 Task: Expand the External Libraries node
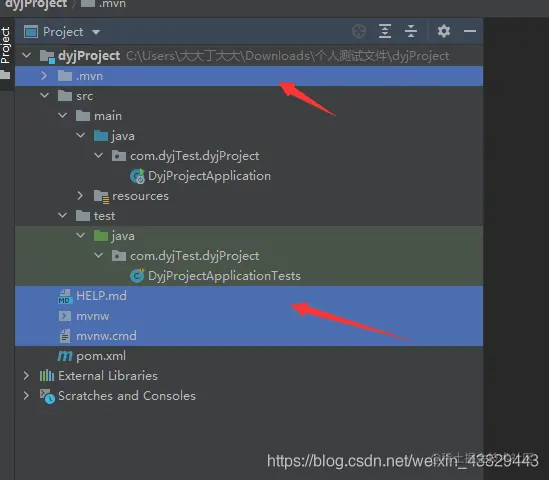26,376
